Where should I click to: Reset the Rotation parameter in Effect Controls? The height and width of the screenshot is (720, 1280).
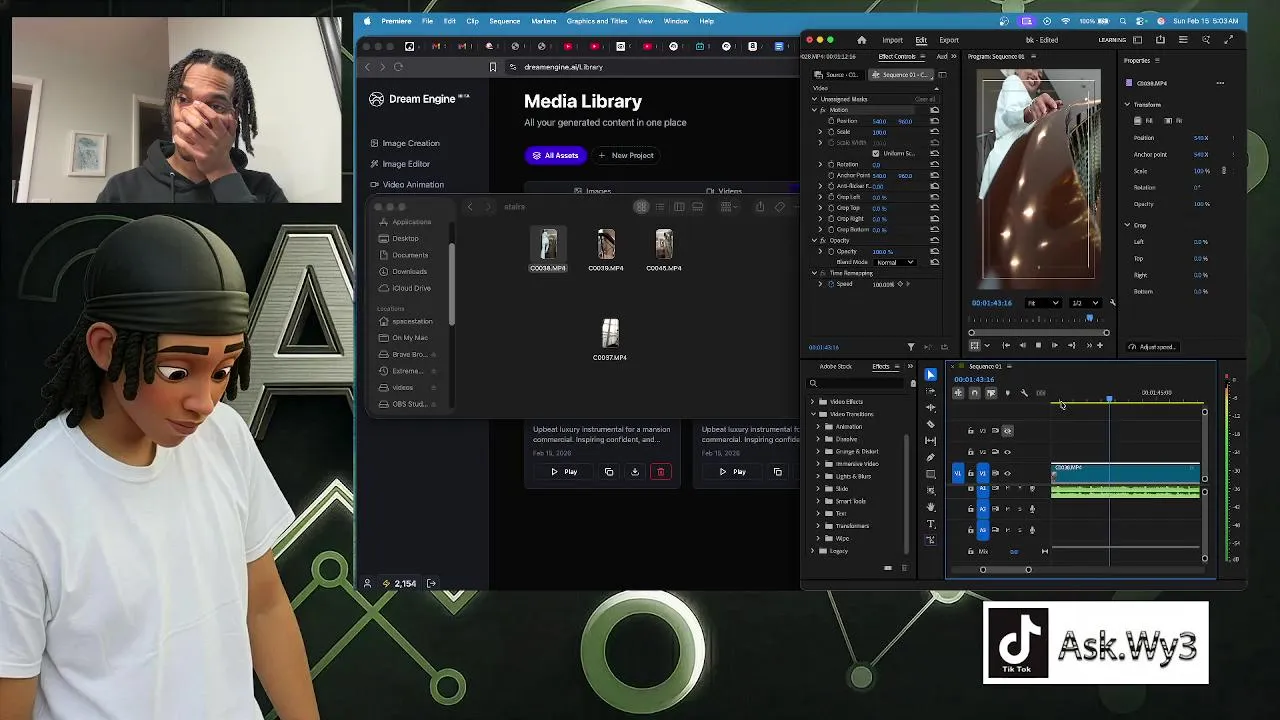tap(934, 164)
